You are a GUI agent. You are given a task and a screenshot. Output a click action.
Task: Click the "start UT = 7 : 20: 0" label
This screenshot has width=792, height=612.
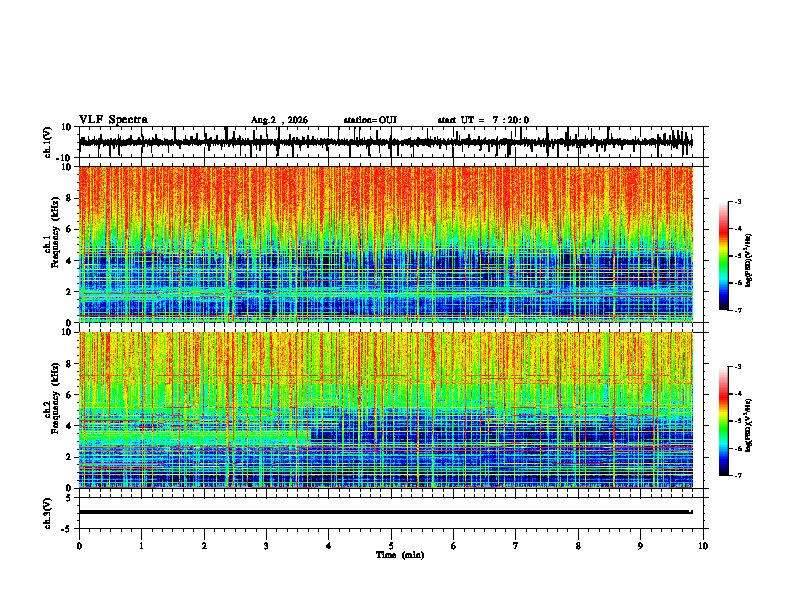[x=483, y=120]
